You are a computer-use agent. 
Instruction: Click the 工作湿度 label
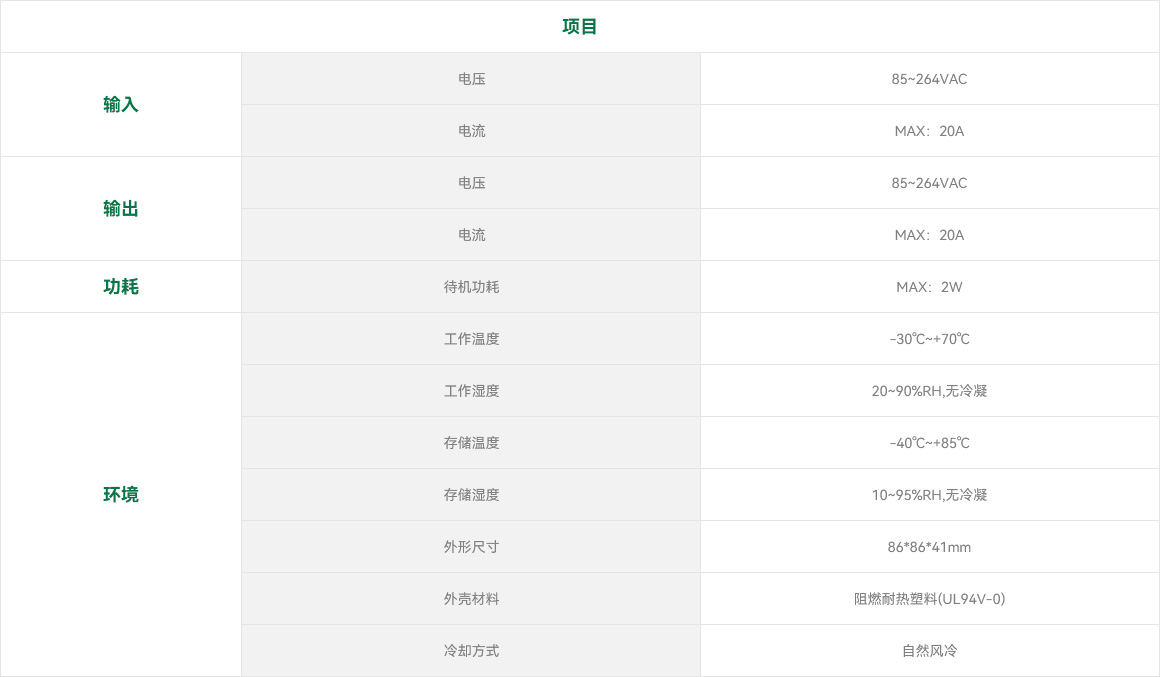[471, 391]
